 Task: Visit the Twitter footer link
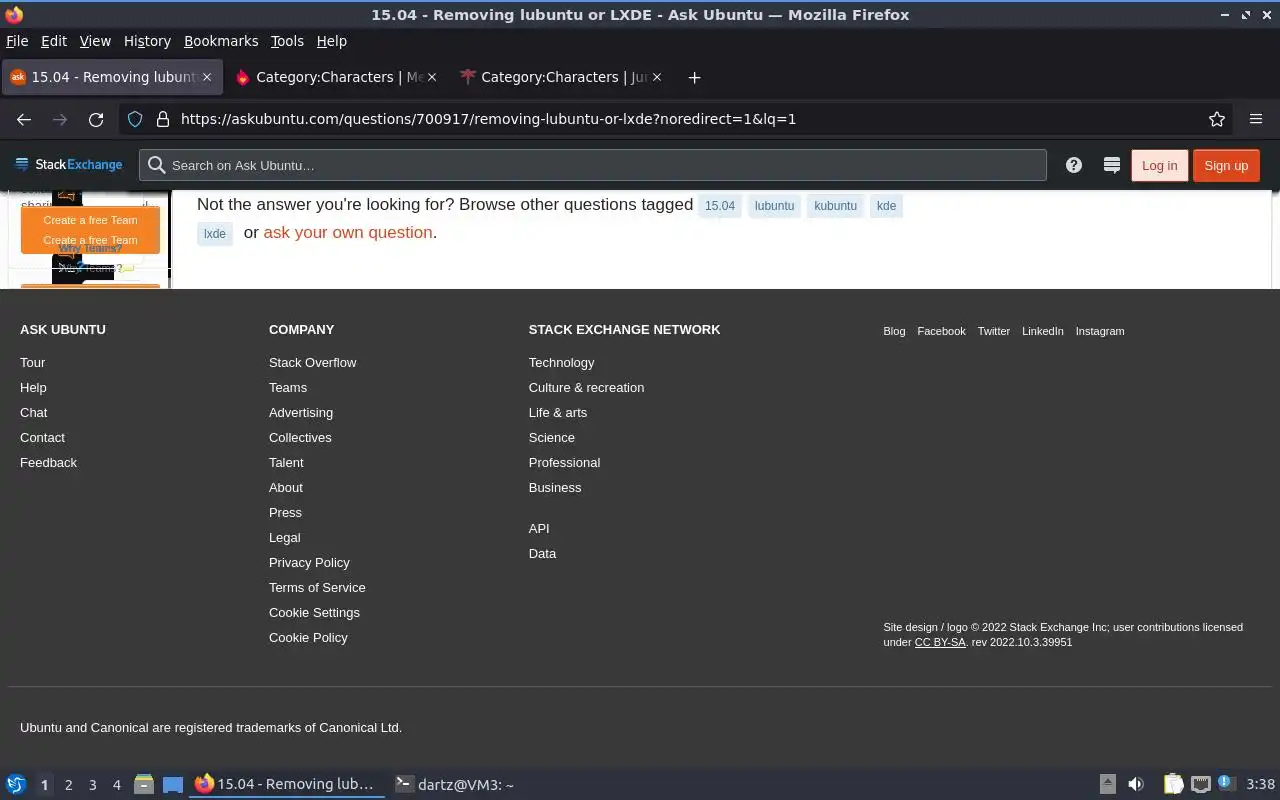click(x=993, y=331)
